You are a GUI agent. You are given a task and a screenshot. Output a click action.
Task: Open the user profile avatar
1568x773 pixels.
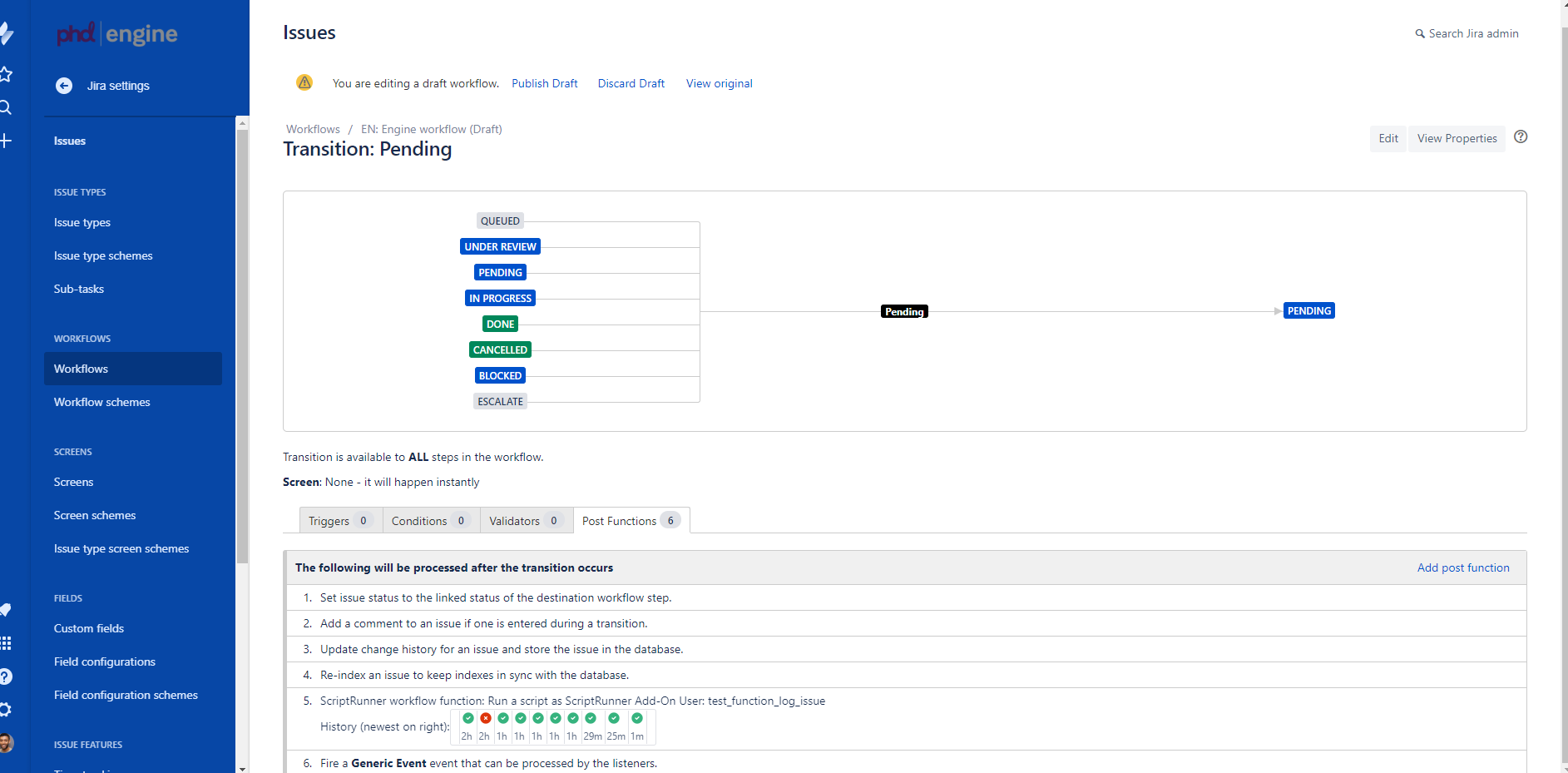click(7, 743)
